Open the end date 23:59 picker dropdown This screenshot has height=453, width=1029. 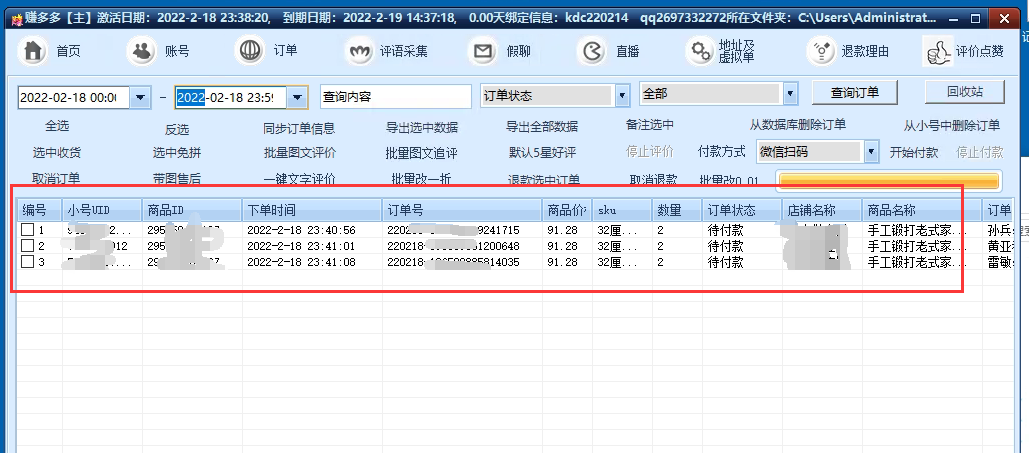pyautogui.click(x=297, y=98)
